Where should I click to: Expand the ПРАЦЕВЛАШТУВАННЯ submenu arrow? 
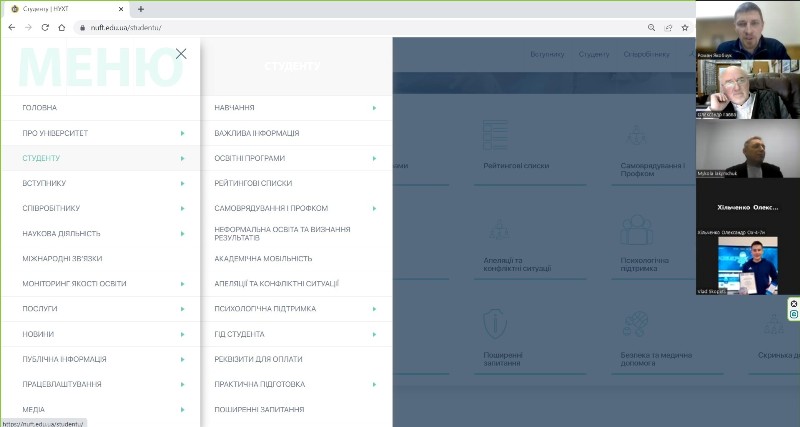tap(182, 384)
